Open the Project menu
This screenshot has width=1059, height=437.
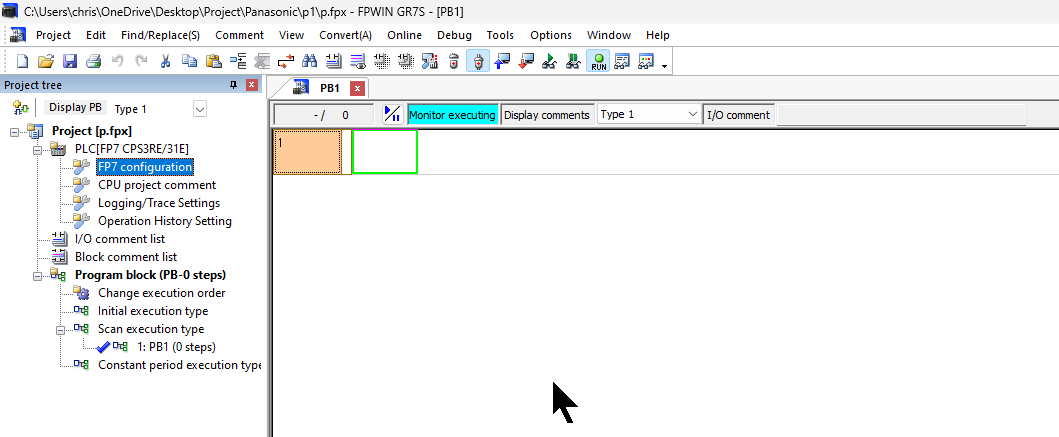click(x=53, y=35)
